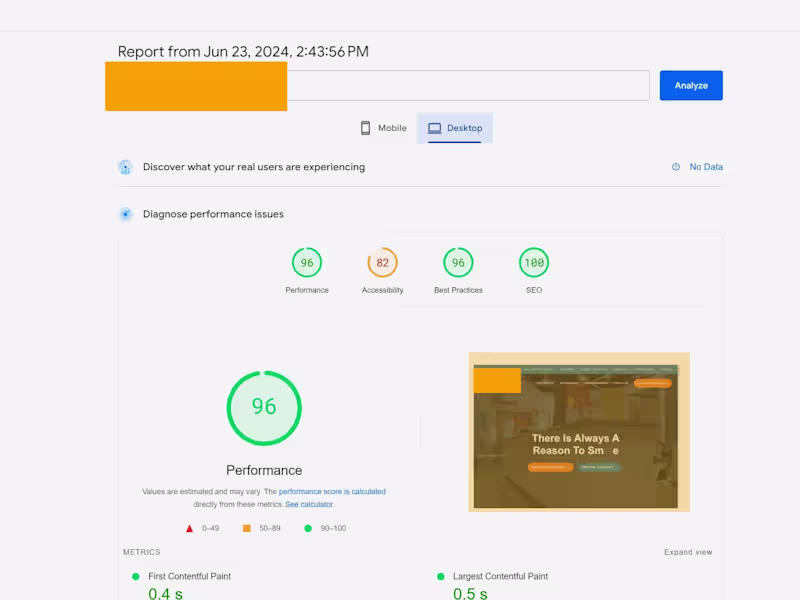This screenshot has width=800, height=600.
Task: Click the 0.5 s metric value
Action: pos(470,593)
